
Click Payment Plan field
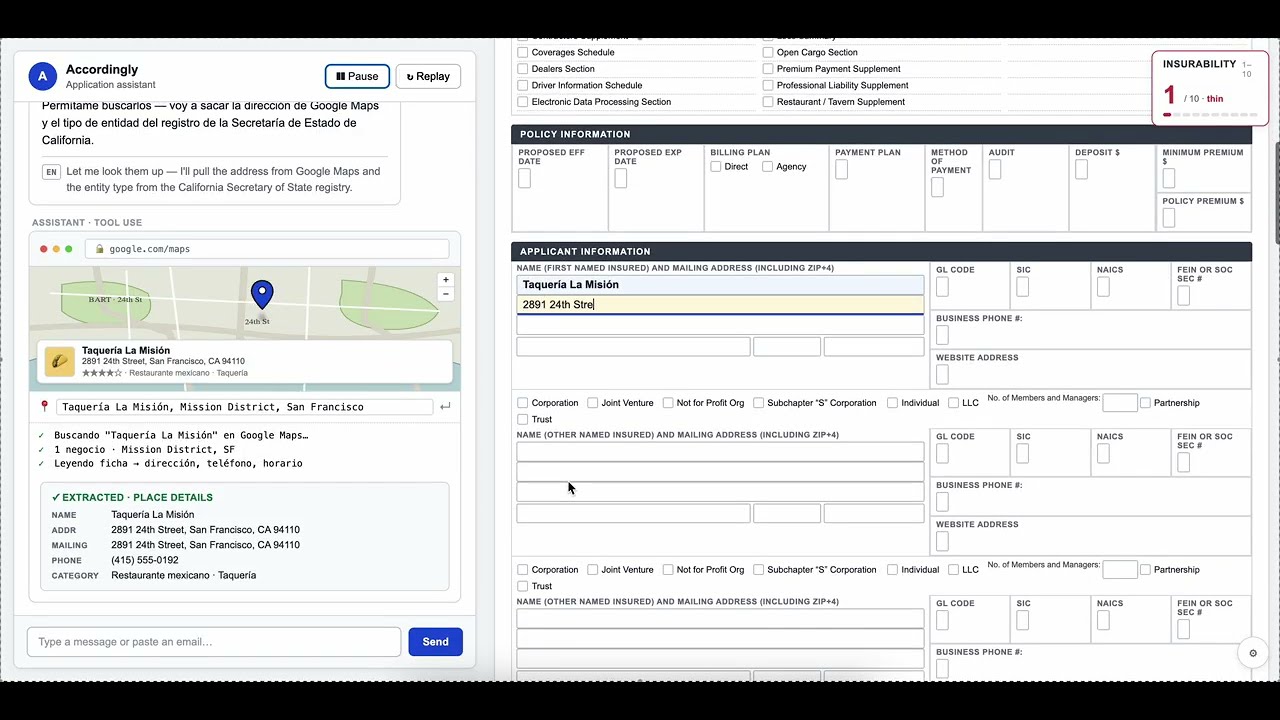[x=841, y=170]
